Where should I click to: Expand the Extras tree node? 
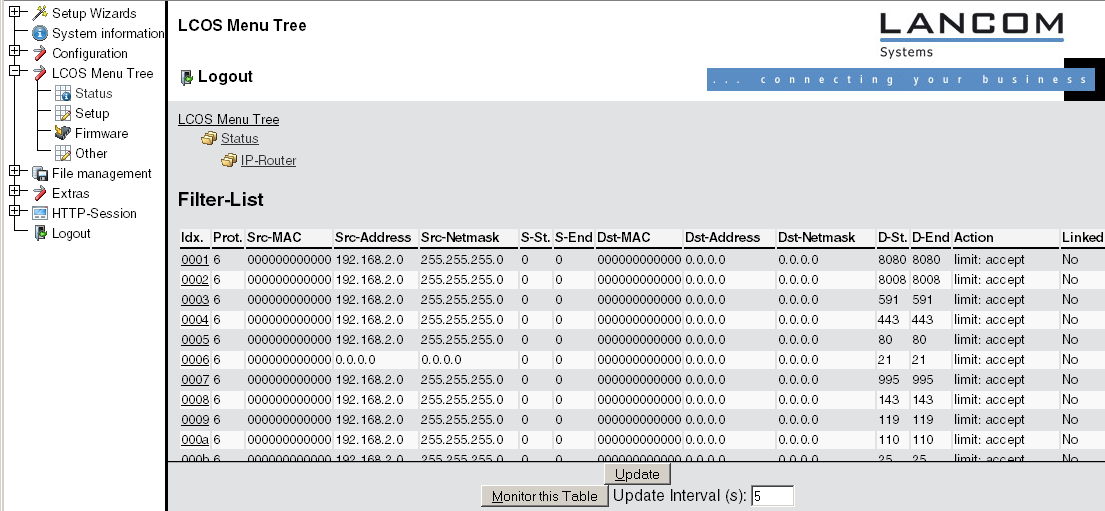click(x=14, y=192)
